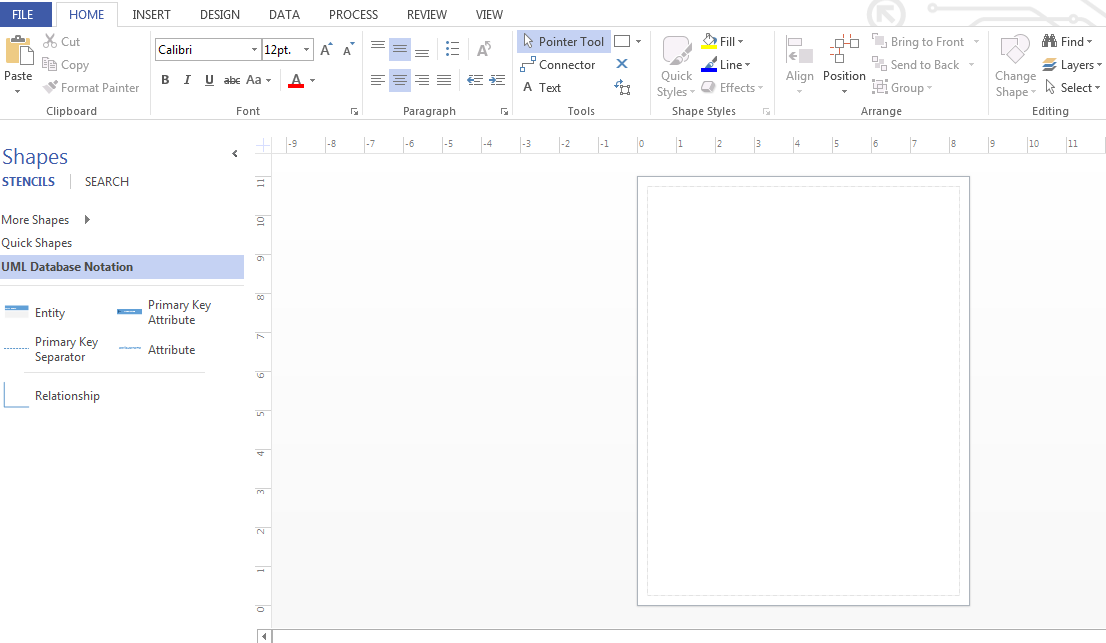Switch to the SEARCH tab in Shapes panel
Screen dimensions: 1106x643
106,181
